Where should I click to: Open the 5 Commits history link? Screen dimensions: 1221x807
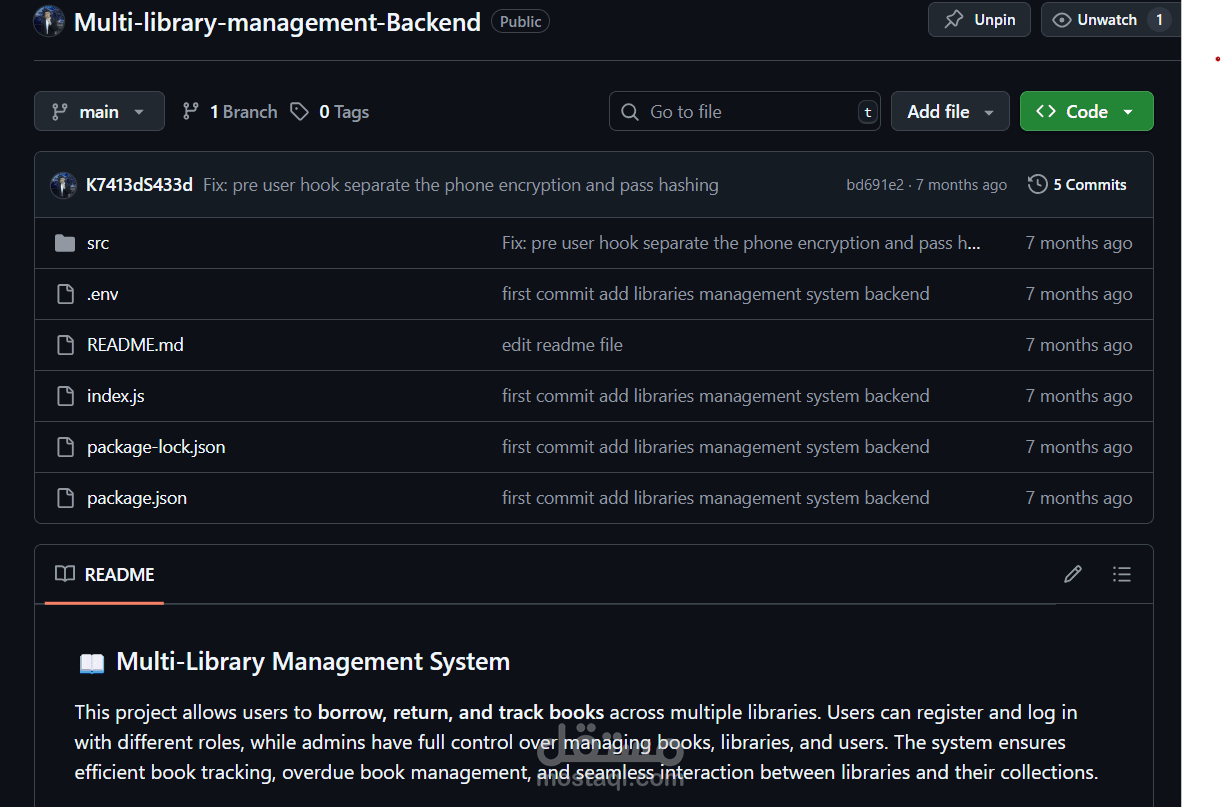tap(1089, 184)
